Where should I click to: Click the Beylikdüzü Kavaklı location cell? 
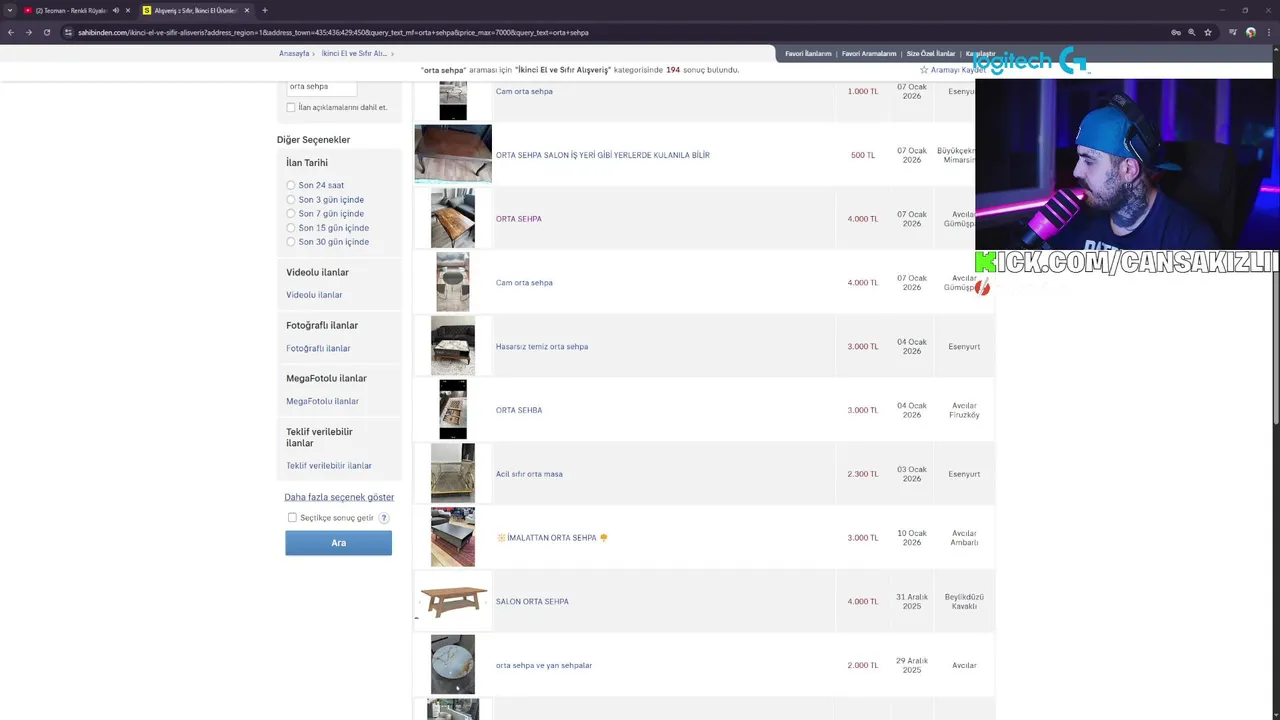pyautogui.click(x=964, y=601)
